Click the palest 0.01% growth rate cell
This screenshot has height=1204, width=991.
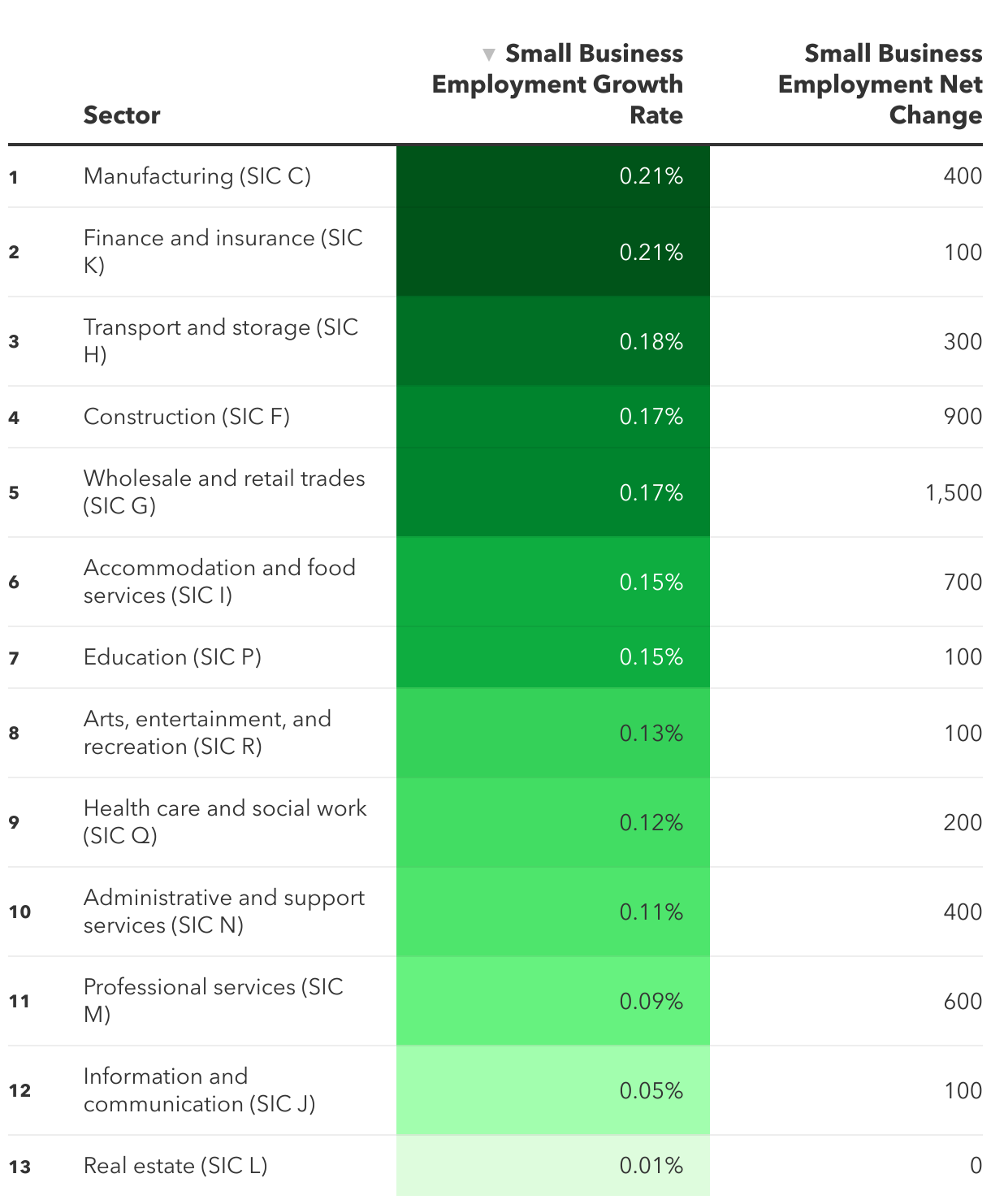pos(553,1166)
